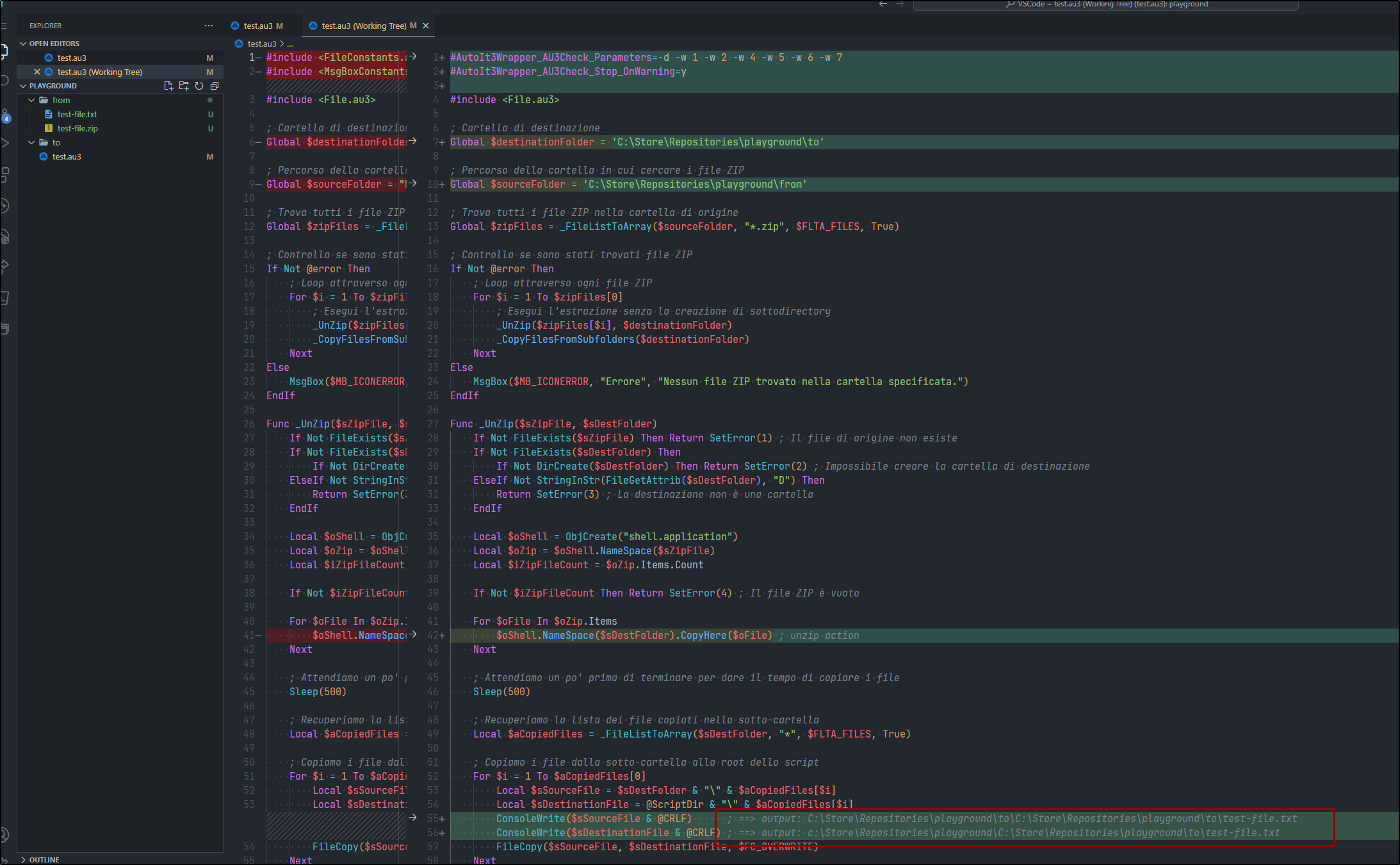Viewport: 1400px width, 865px height.
Task: Click #AutoIt3Wrapper_AU3Check_Parameters line in modified pane
Action: (x=646, y=57)
